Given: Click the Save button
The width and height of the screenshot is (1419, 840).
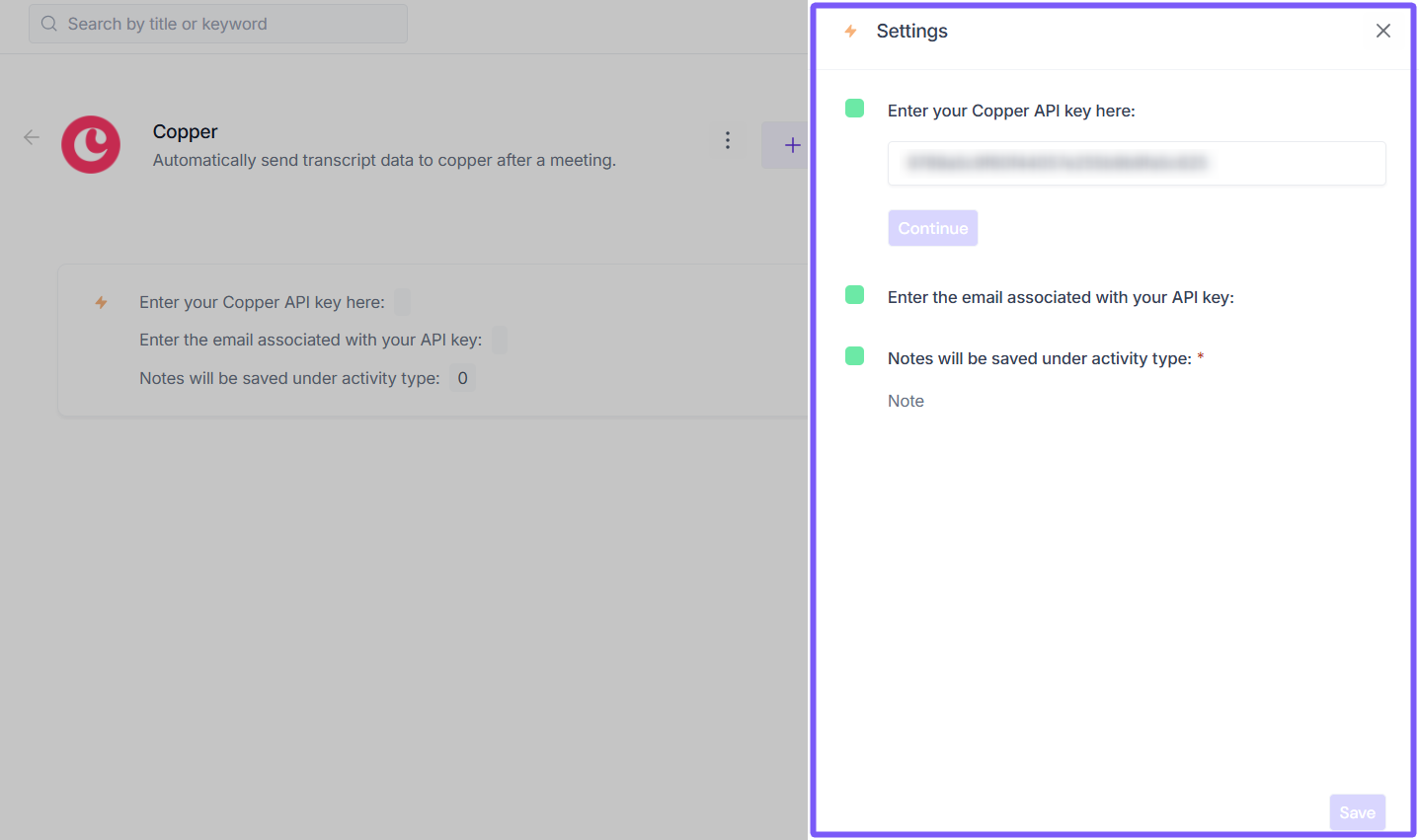Looking at the screenshot, I should pos(1357,812).
